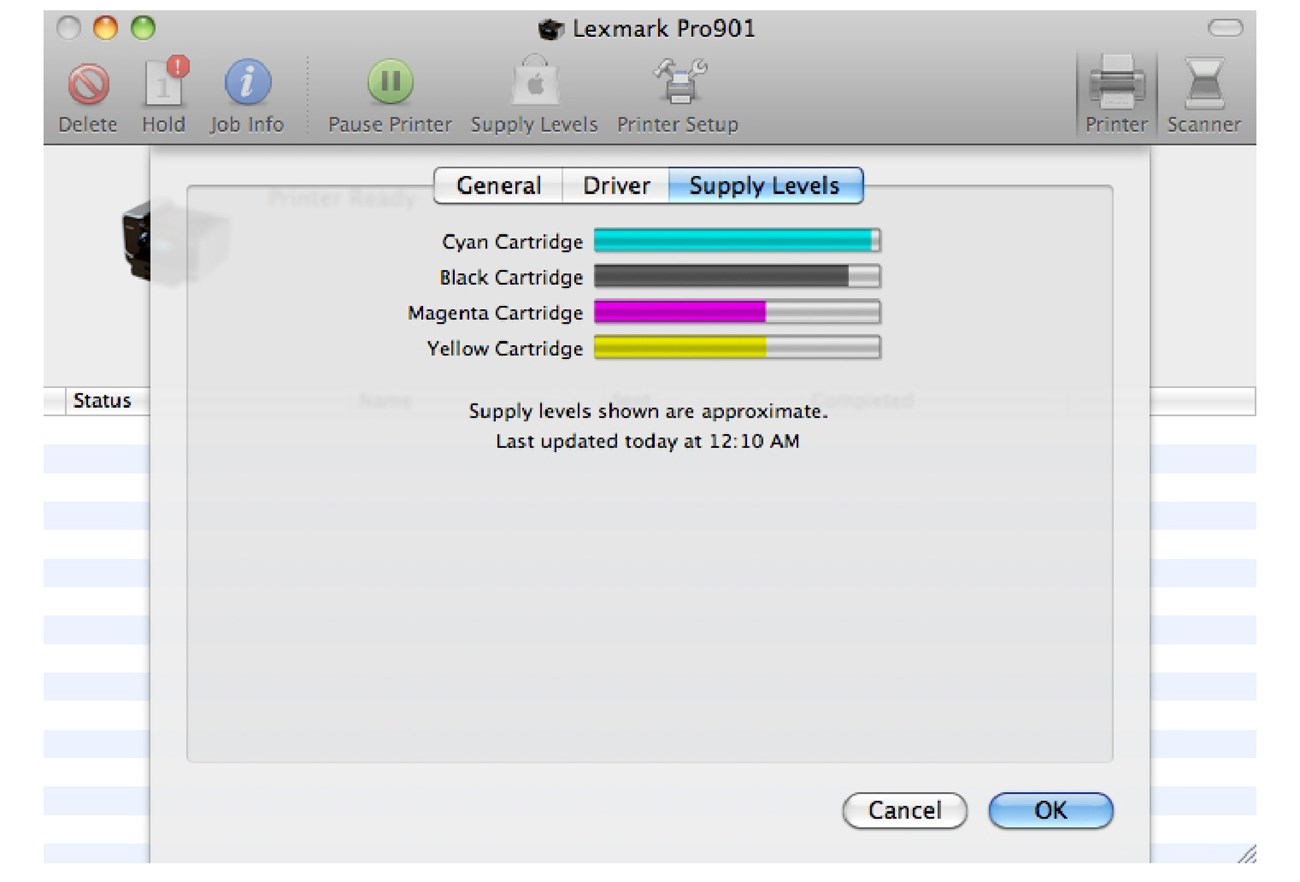
Task: Click the Delete job icon
Action: point(88,85)
